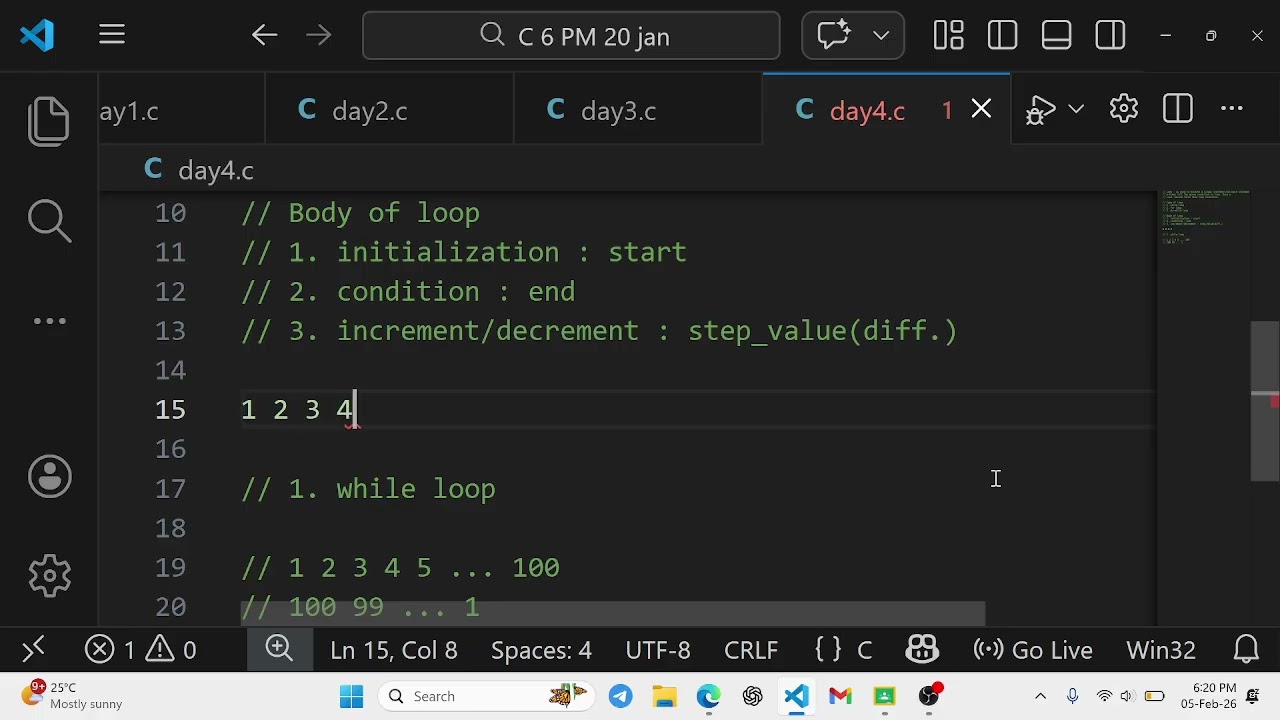This screenshot has width=1280, height=720.
Task: Go forward with the right arrow
Action: tap(318, 36)
